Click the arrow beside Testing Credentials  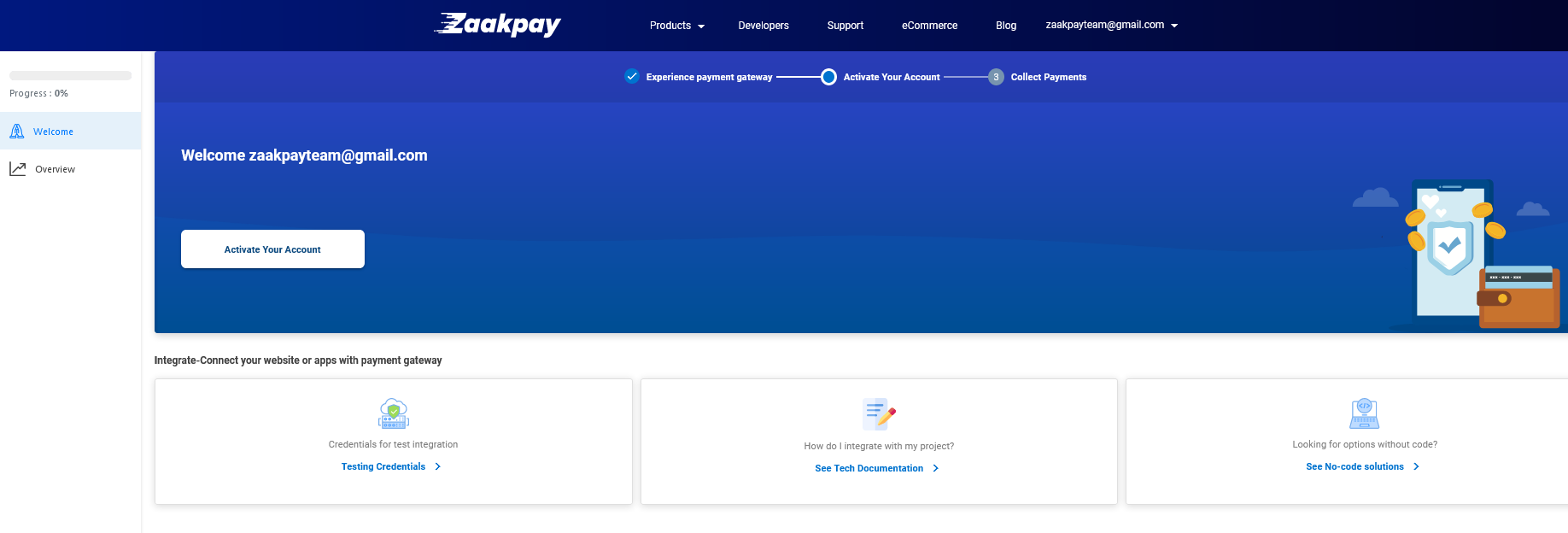pyautogui.click(x=437, y=466)
